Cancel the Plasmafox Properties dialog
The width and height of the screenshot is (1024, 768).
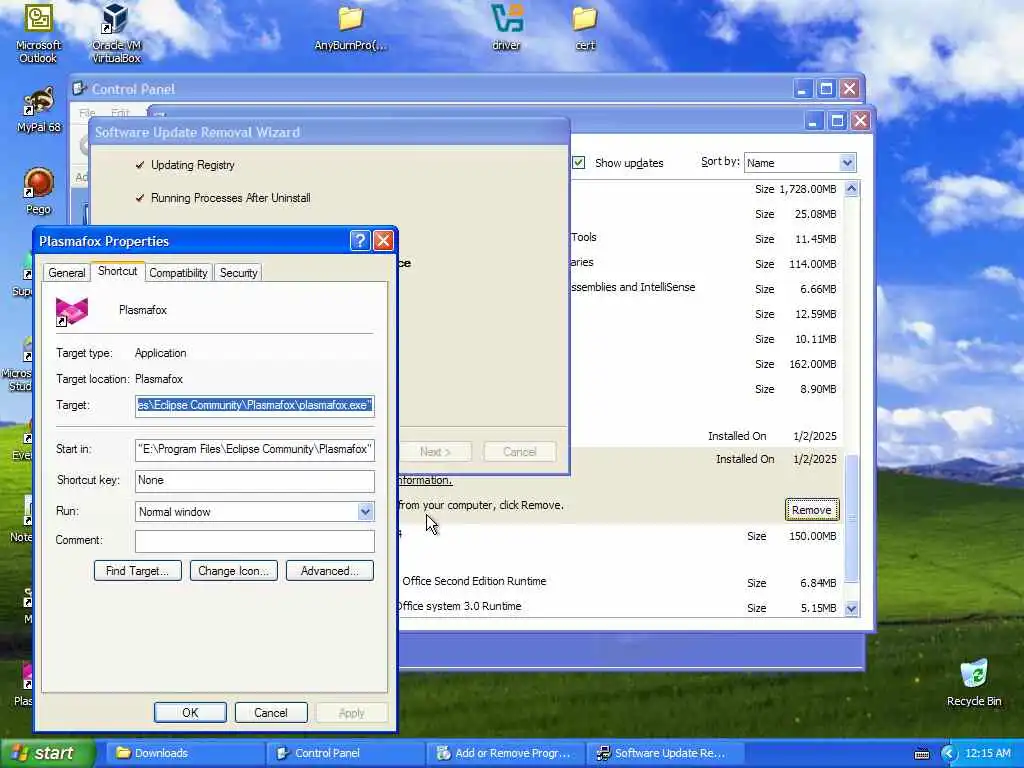pyautogui.click(x=270, y=712)
